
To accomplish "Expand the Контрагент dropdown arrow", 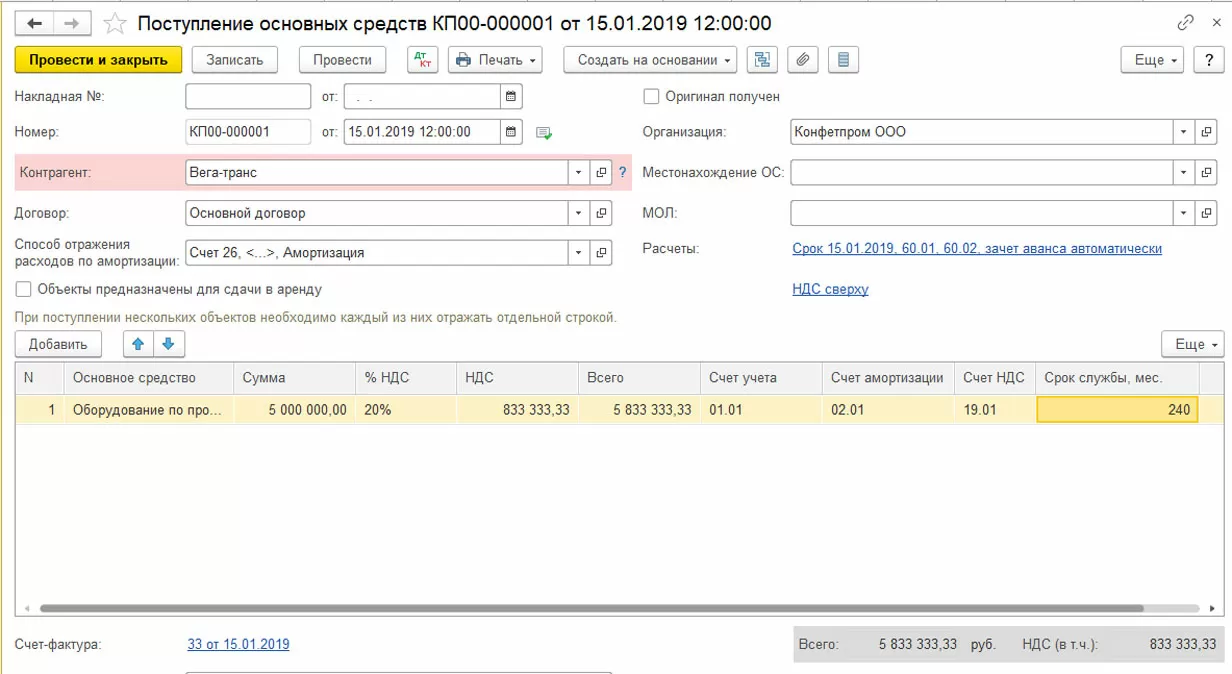I will tap(579, 173).
